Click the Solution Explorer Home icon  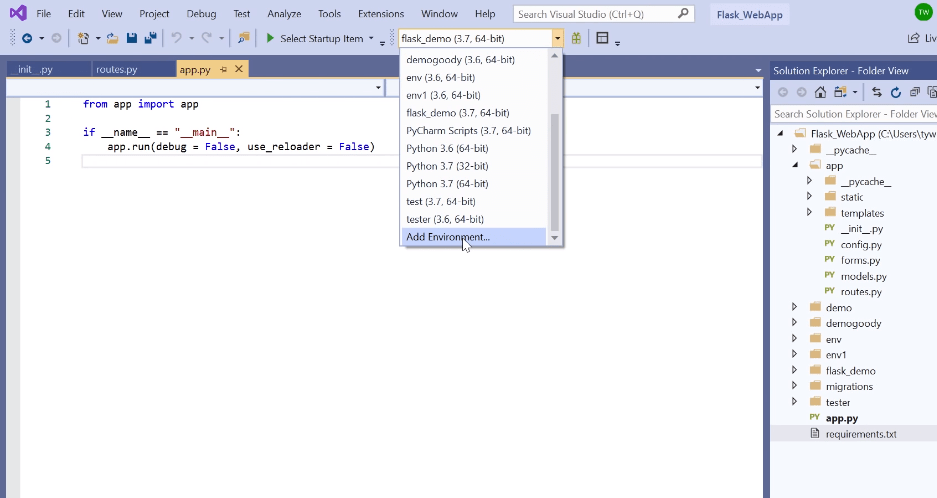(820, 92)
